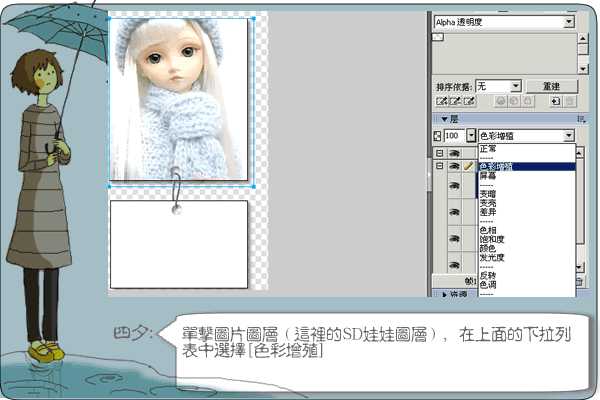Collapse the 层 panel triangle
The height and width of the screenshot is (400, 600).
[444, 119]
